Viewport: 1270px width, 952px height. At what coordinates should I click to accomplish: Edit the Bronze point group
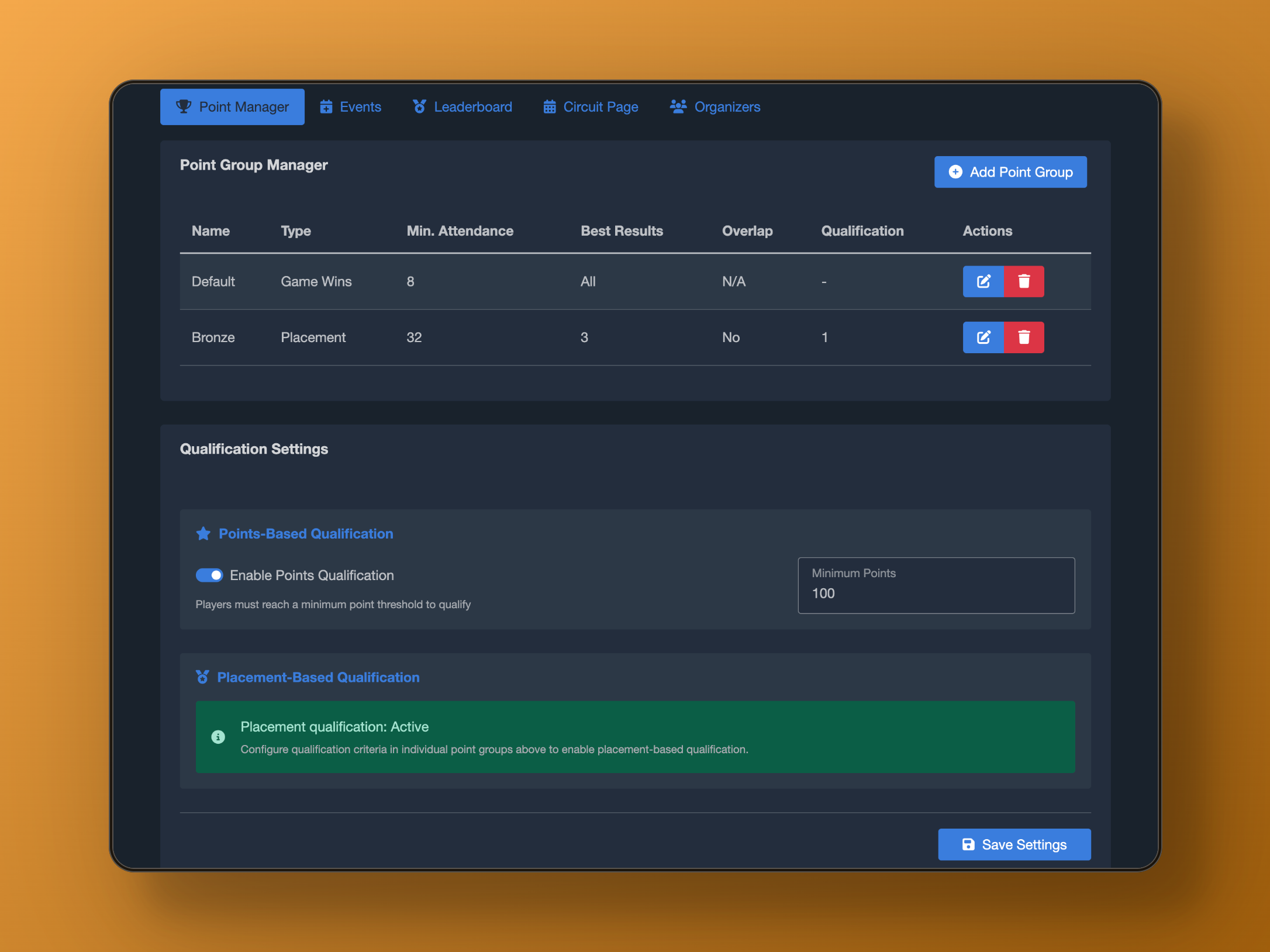983,337
